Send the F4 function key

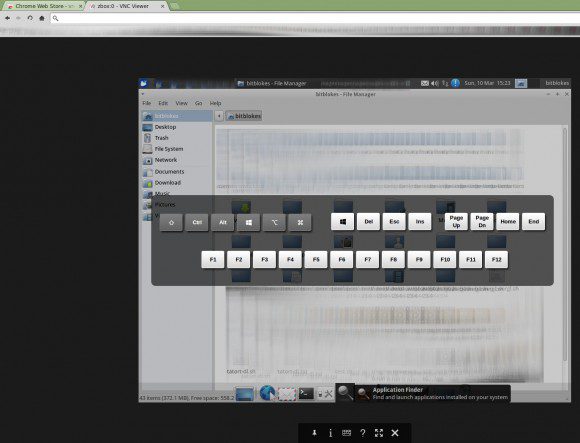point(290,260)
